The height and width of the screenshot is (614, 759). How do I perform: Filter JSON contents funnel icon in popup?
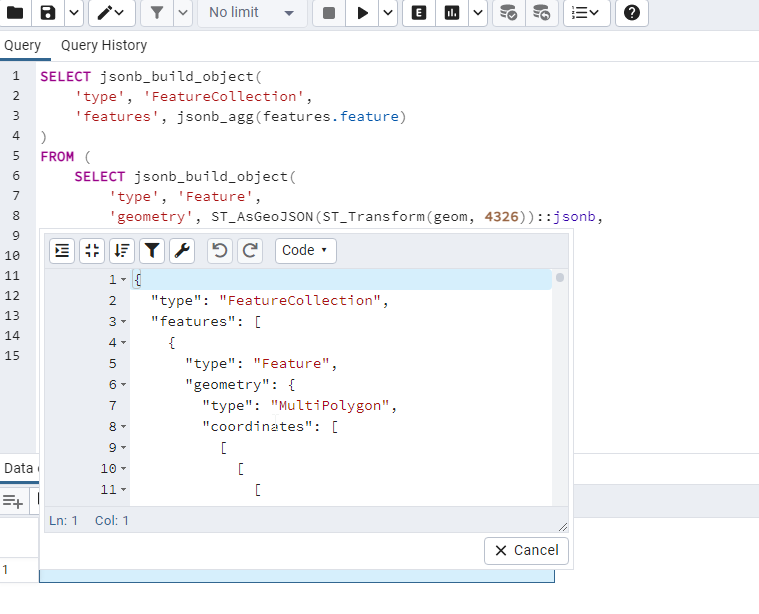pyautogui.click(x=152, y=251)
